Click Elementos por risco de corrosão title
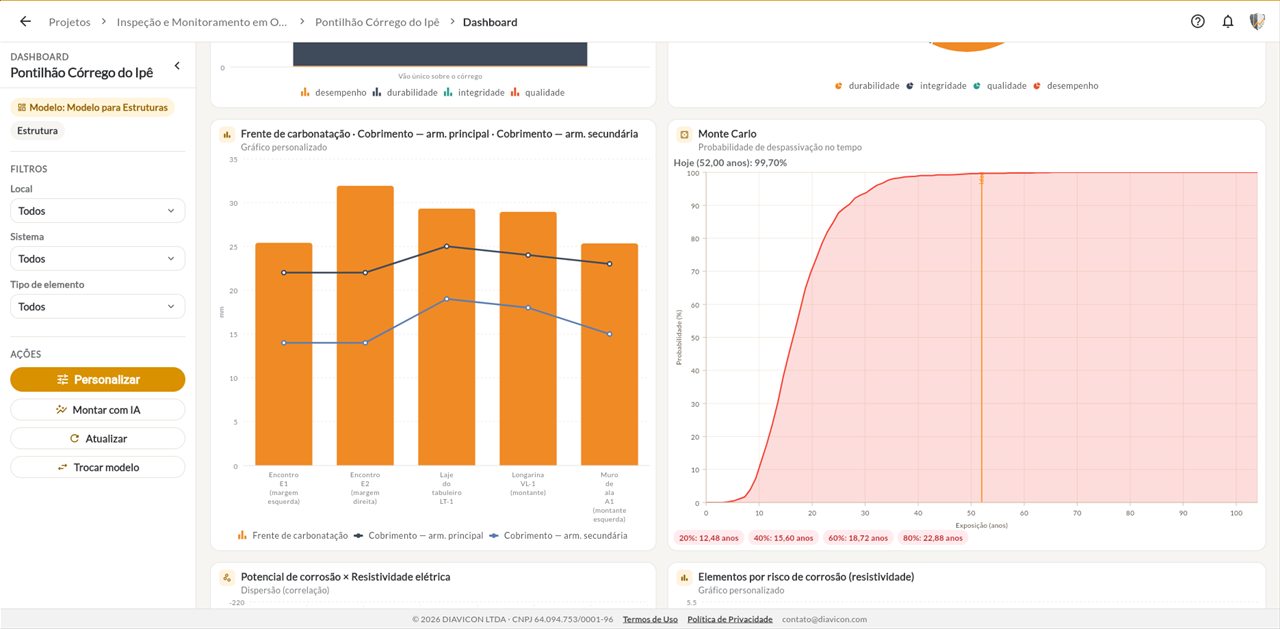Image resolution: width=1280 pixels, height=629 pixels. click(x=806, y=577)
